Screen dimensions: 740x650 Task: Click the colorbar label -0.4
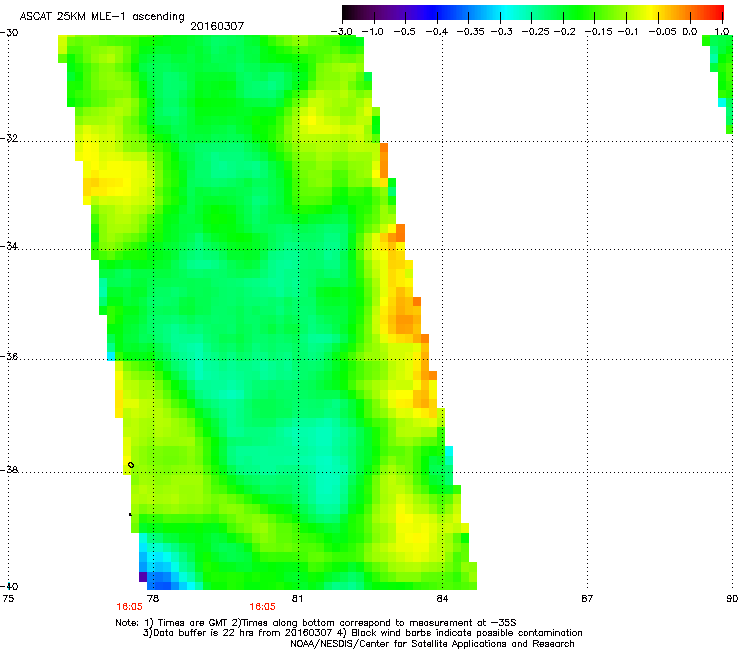[437, 32]
